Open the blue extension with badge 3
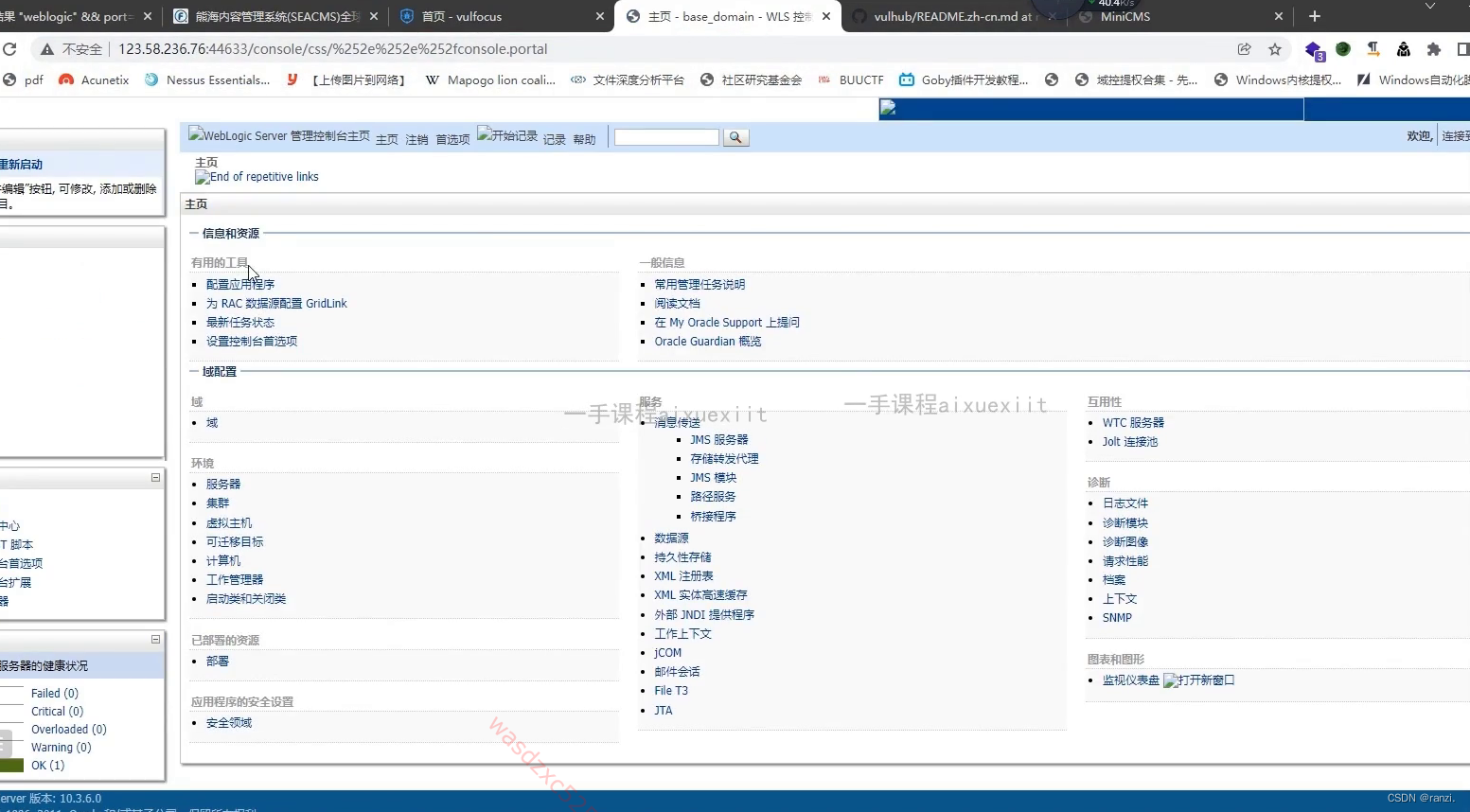The image size is (1470, 812). point(1315,50)
